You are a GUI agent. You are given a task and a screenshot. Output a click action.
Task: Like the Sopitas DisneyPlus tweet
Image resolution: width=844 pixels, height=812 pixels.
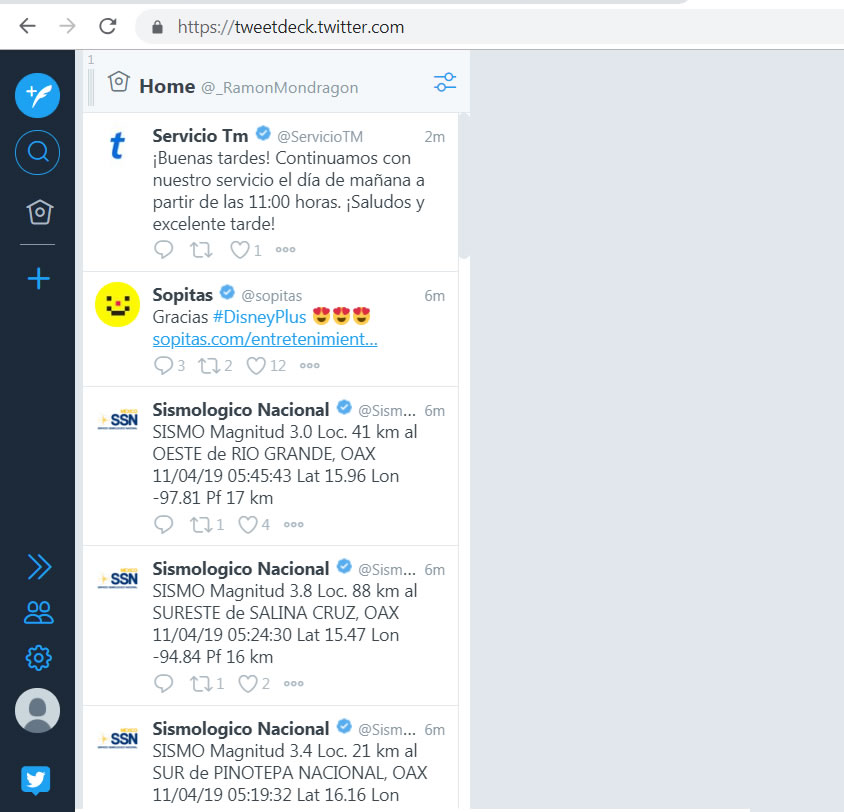click(x=256, y=365)
